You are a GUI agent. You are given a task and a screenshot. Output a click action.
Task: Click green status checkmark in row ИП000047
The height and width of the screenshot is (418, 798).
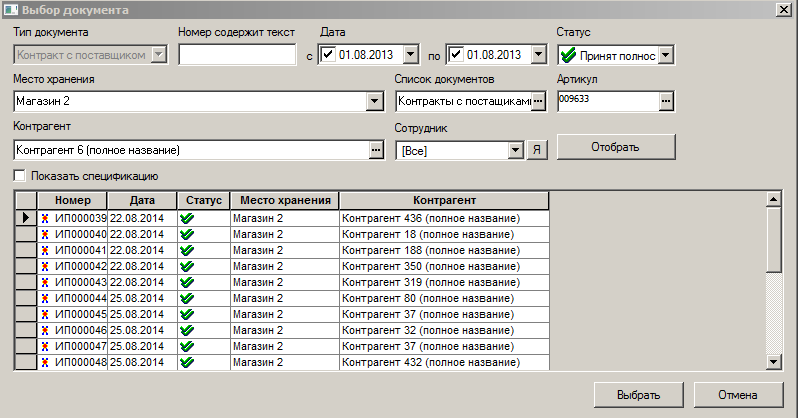pos(187,347)
